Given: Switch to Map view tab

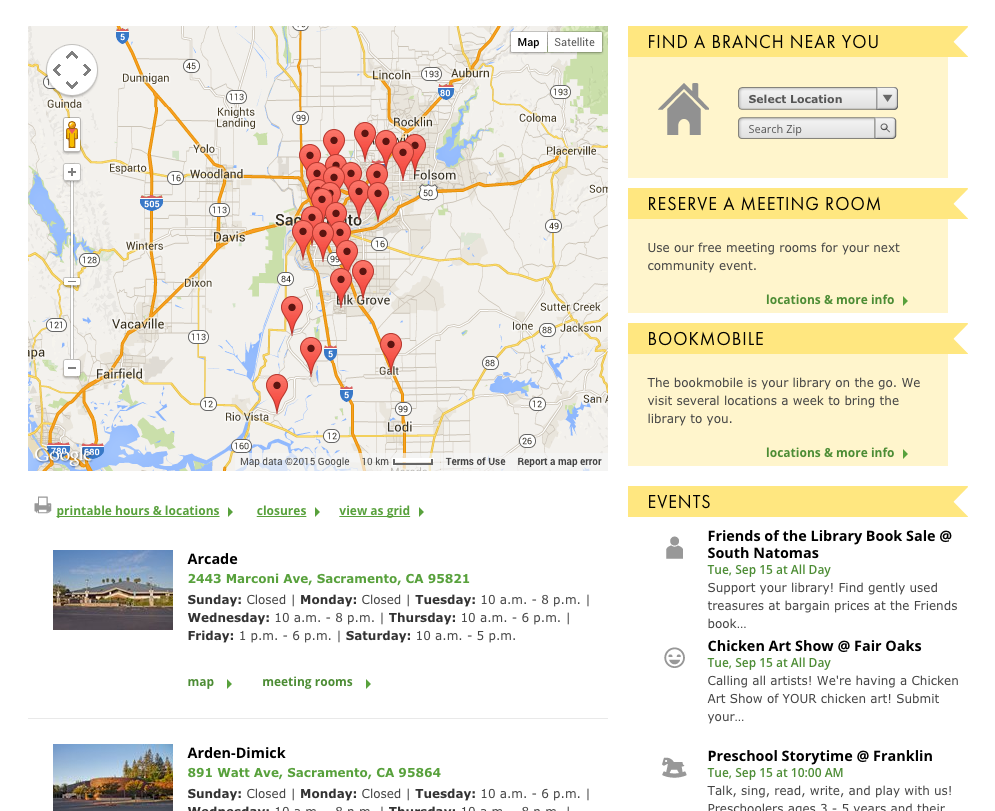Looking at the screenshot, I should click(528, 42).
